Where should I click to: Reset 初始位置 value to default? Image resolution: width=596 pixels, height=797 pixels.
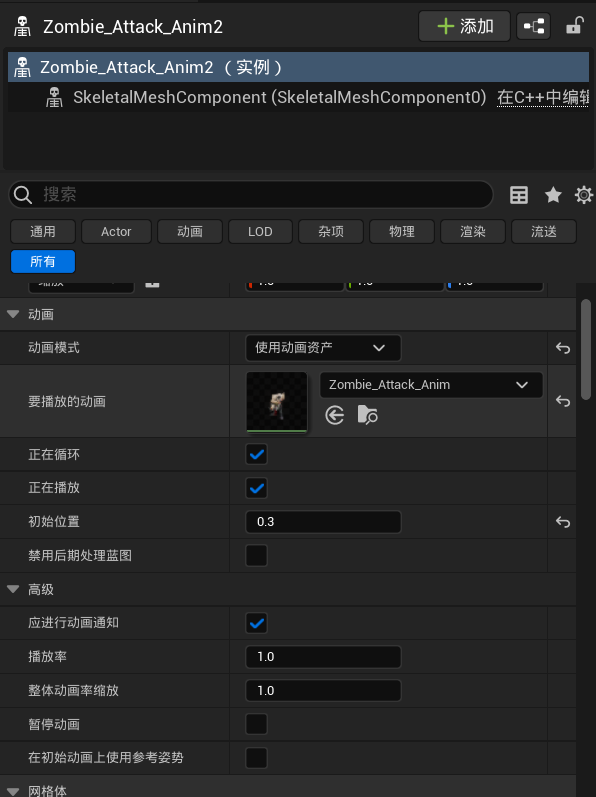point(562,522)
